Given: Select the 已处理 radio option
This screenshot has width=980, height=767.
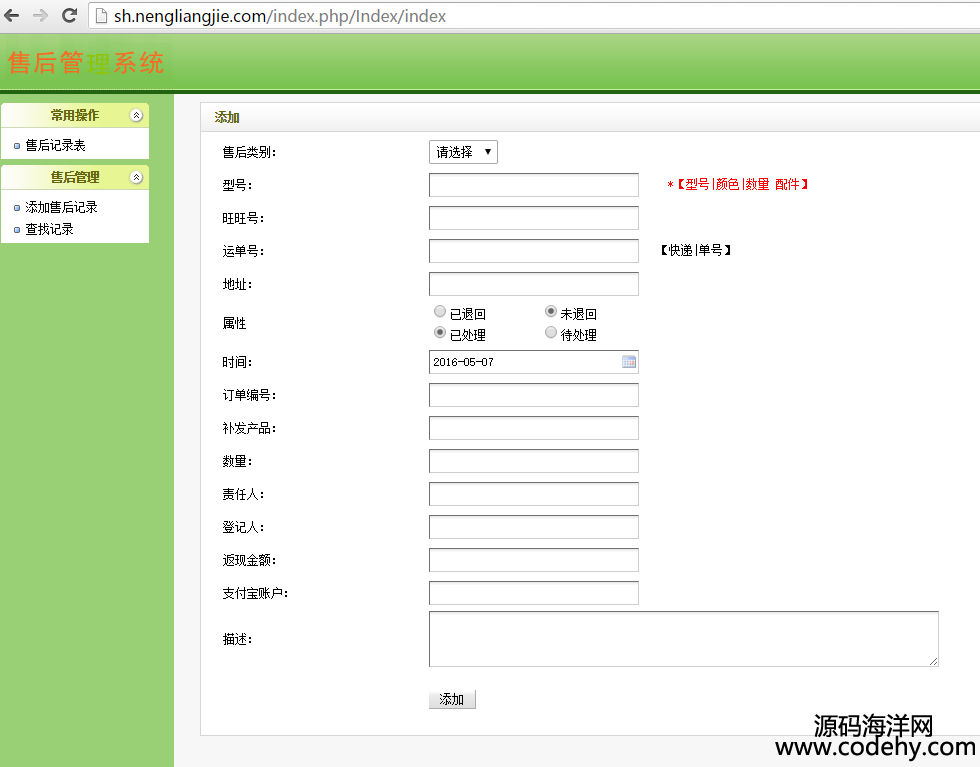Looking at the screenshot, I should point(440,333).
